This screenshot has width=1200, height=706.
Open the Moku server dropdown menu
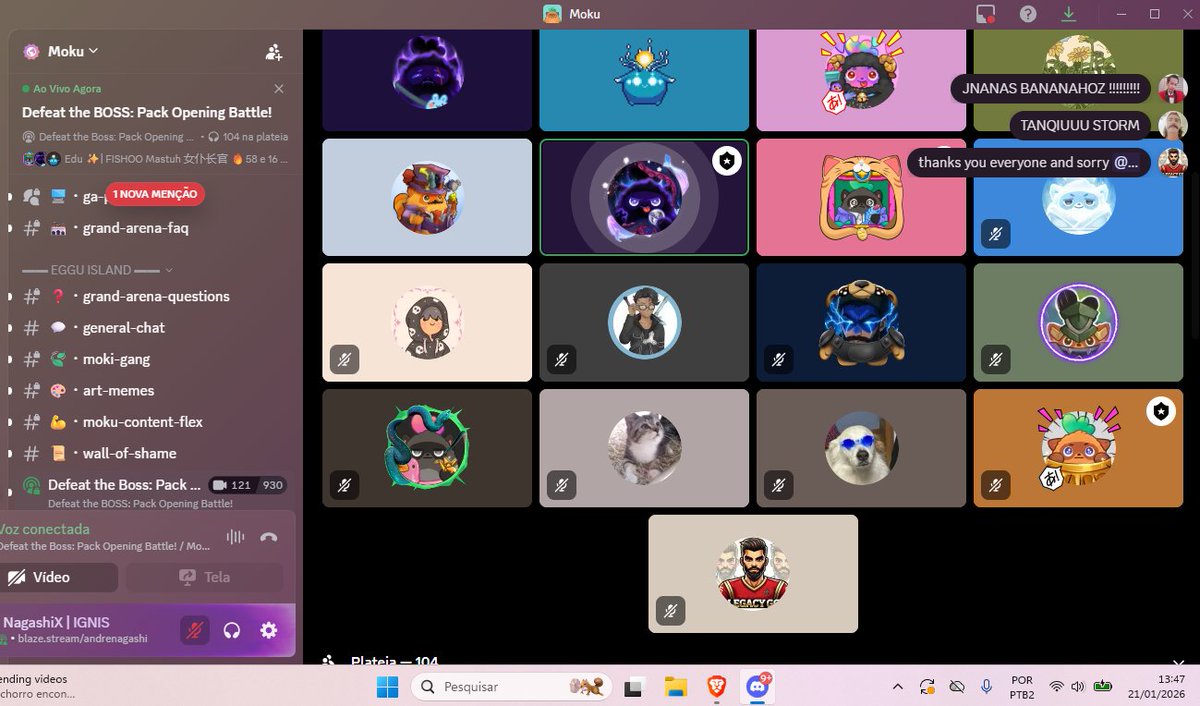pos(73,51)
